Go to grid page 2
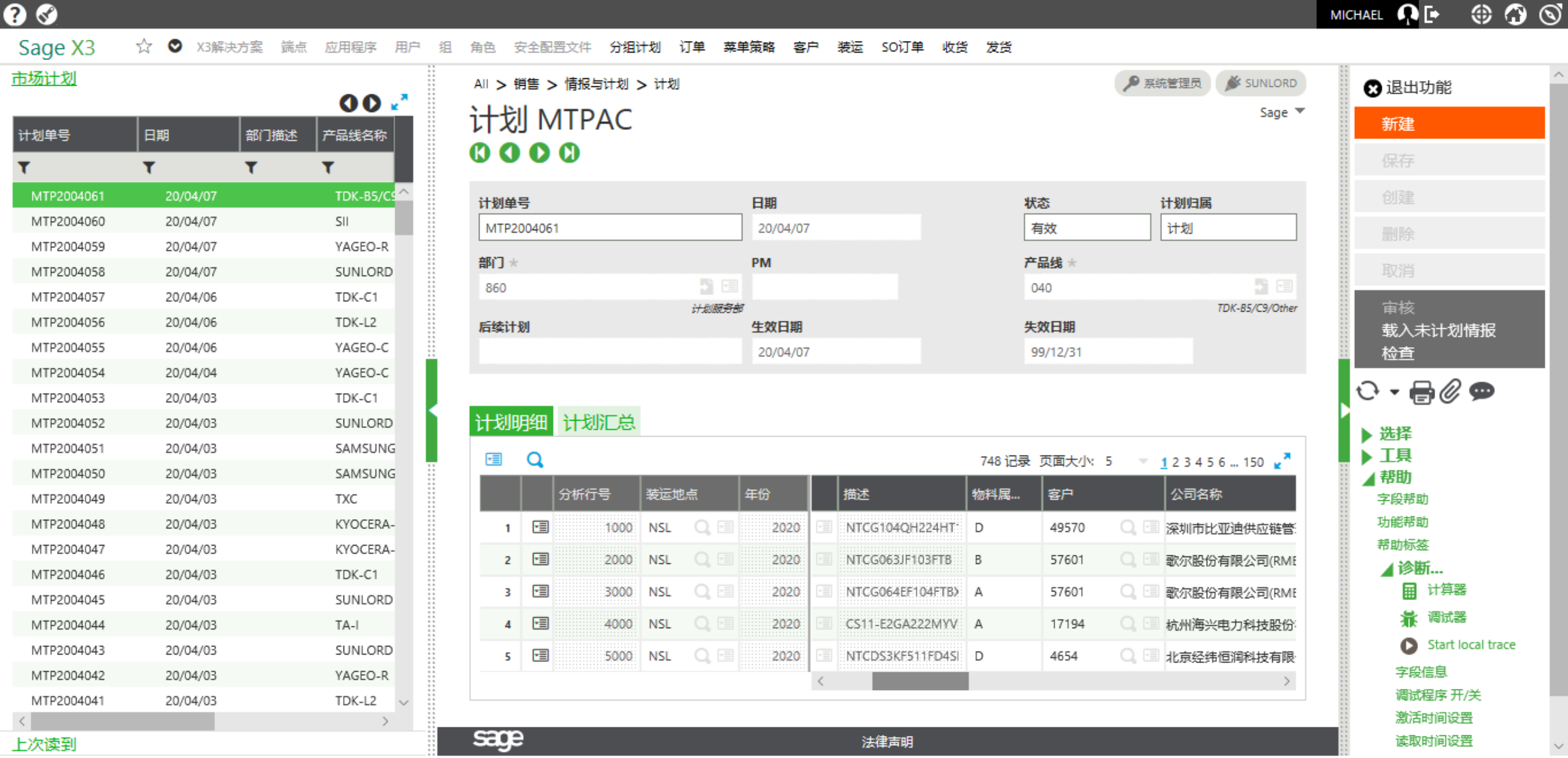 [1175, 462]
